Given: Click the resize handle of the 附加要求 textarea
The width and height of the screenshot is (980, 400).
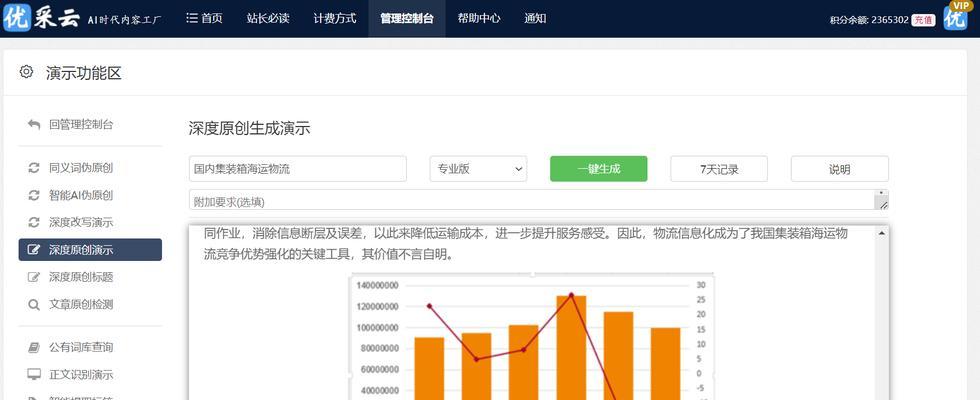Looking at the screenshot, I should click(x=882, y=204).
